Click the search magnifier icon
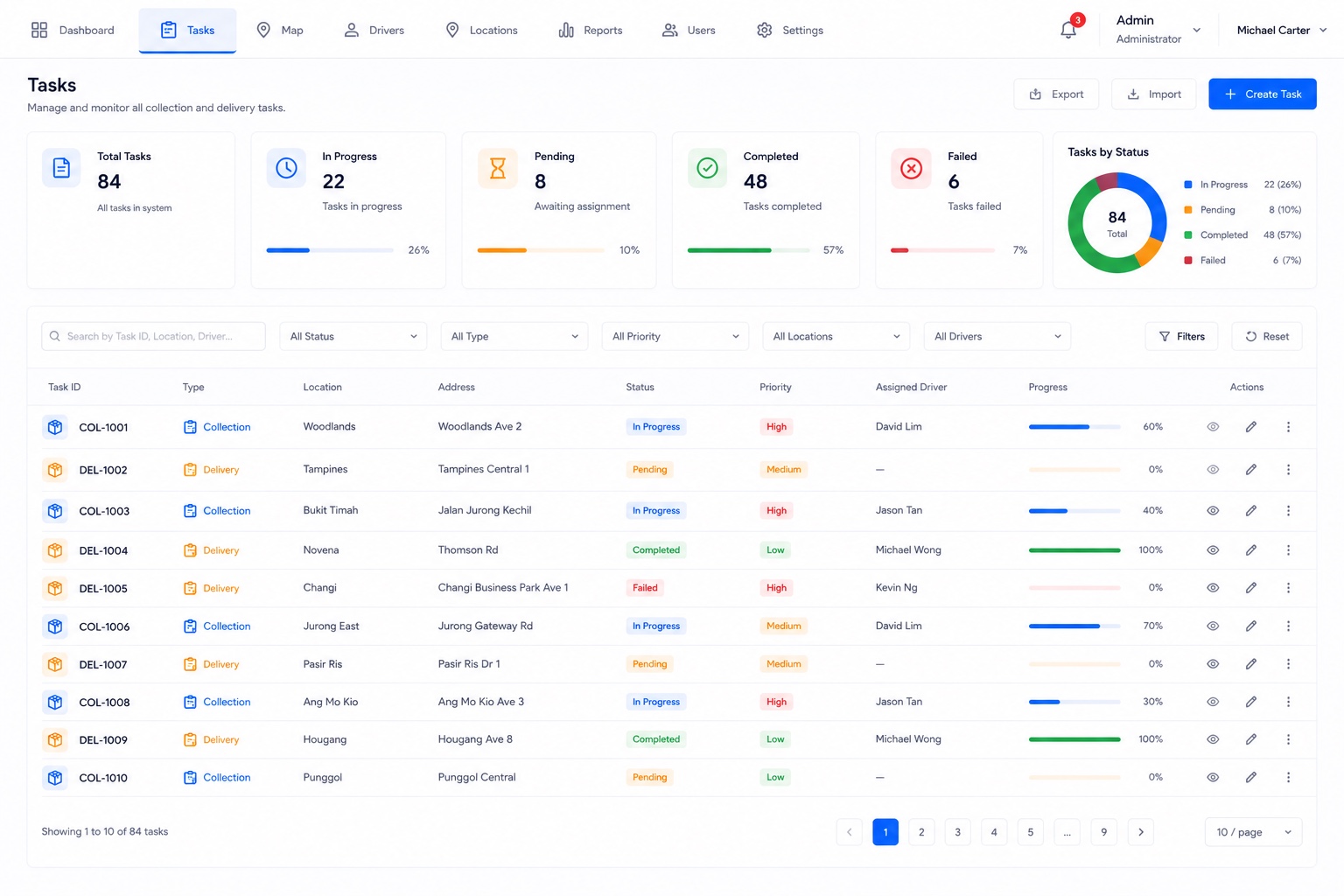1344x896 pixels. (55, 336)
